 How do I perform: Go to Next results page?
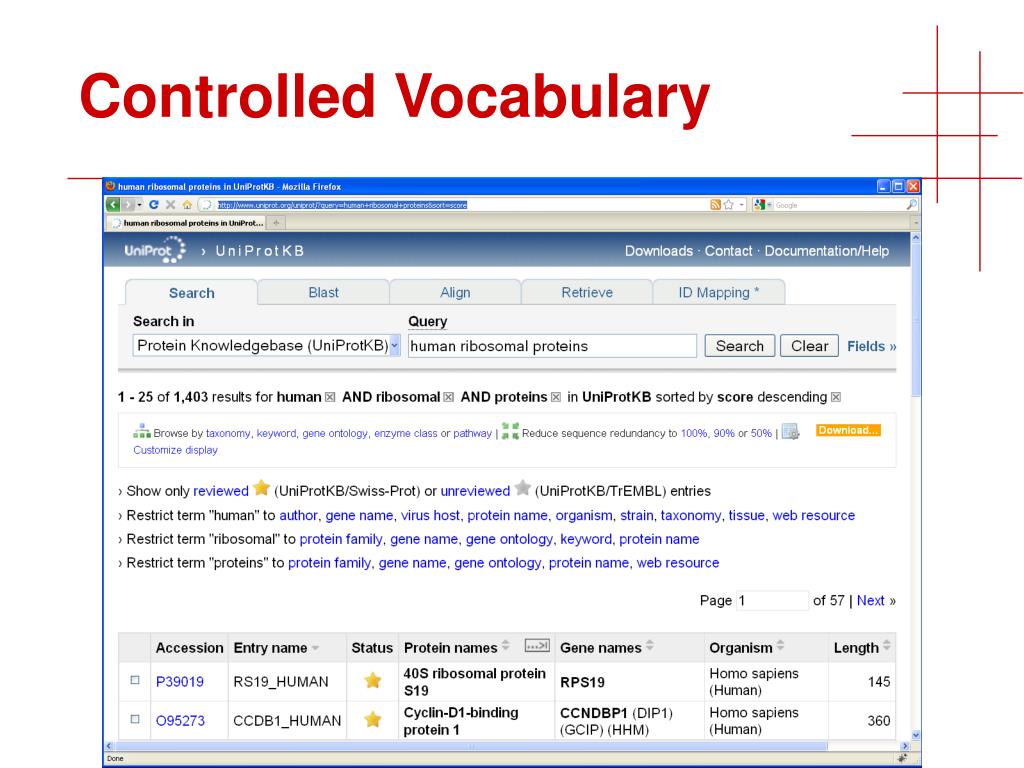click(x=871, y=600)
